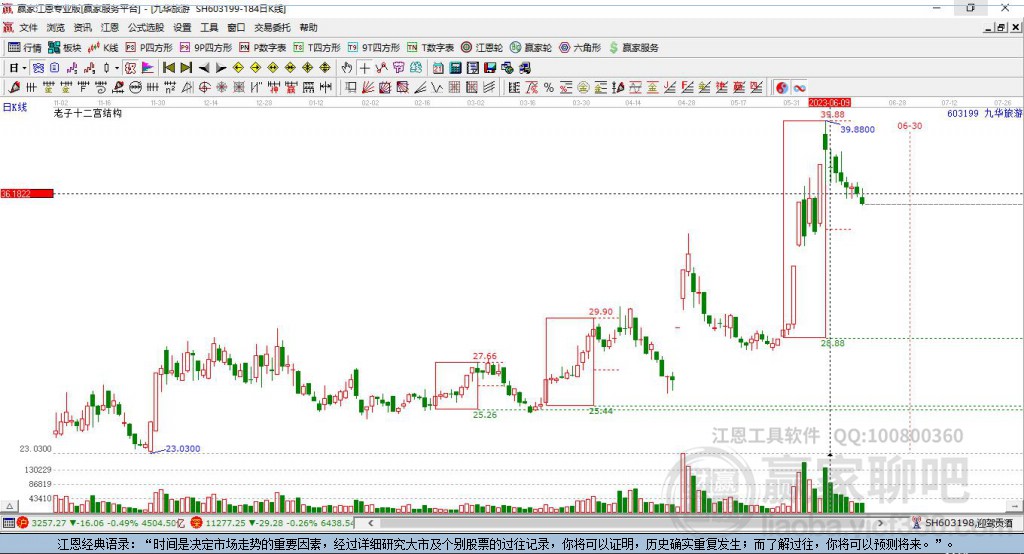Jump to last bar icon
The width and height of the screenshot is (1024, 554).
186,68
